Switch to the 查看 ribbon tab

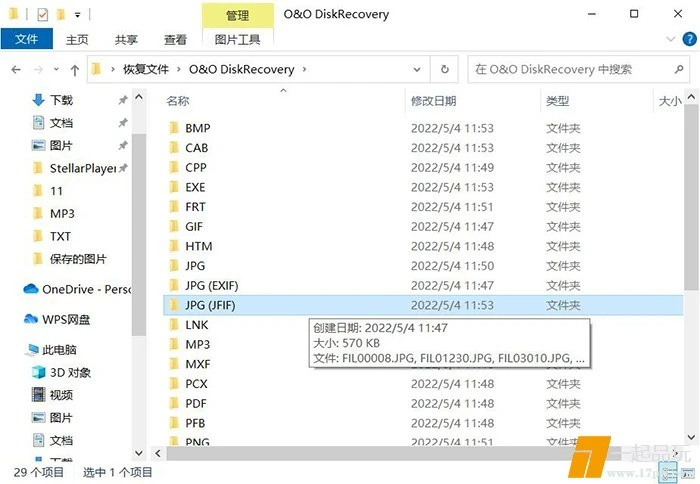(x=175, y=40)
